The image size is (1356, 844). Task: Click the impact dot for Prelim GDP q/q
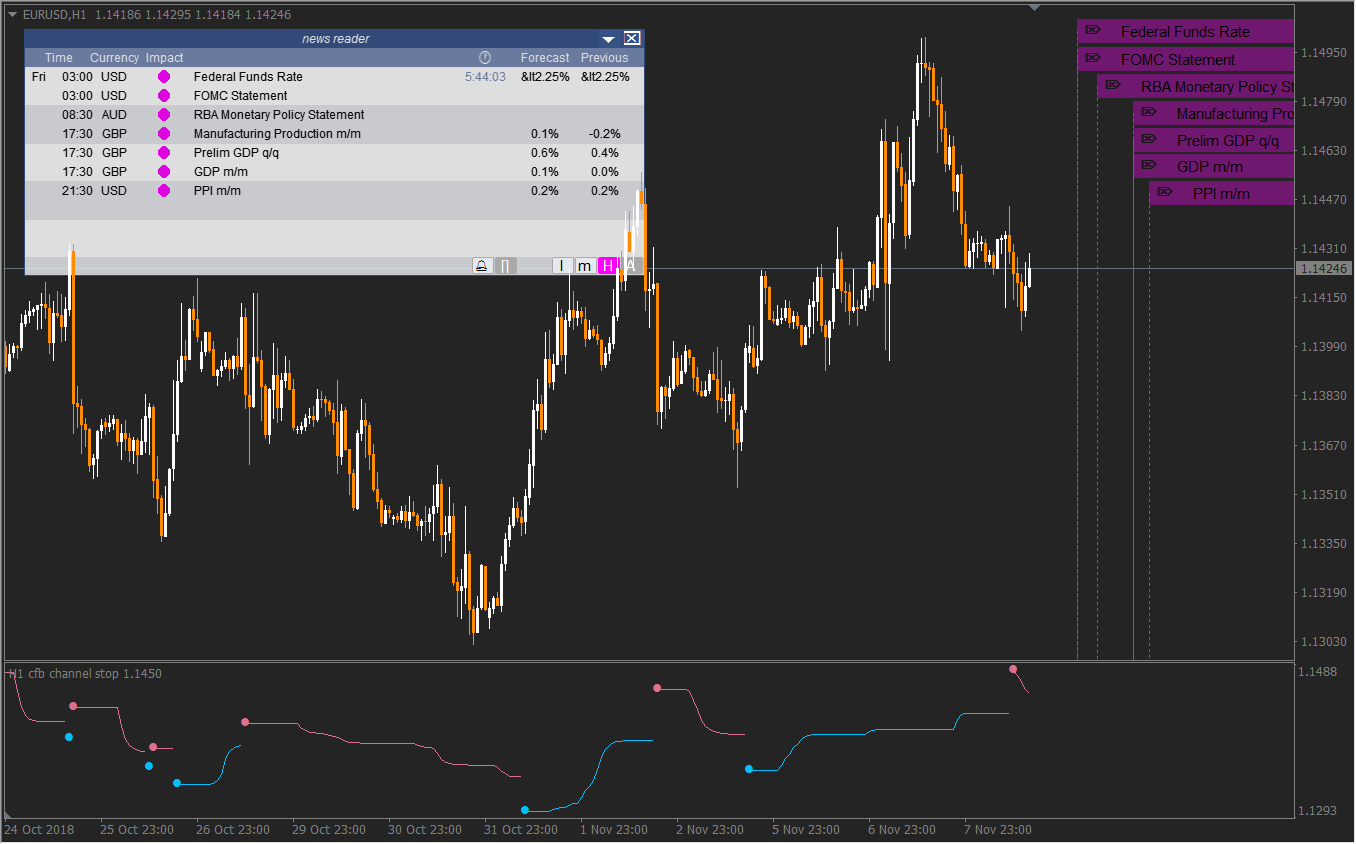(164, 153)
